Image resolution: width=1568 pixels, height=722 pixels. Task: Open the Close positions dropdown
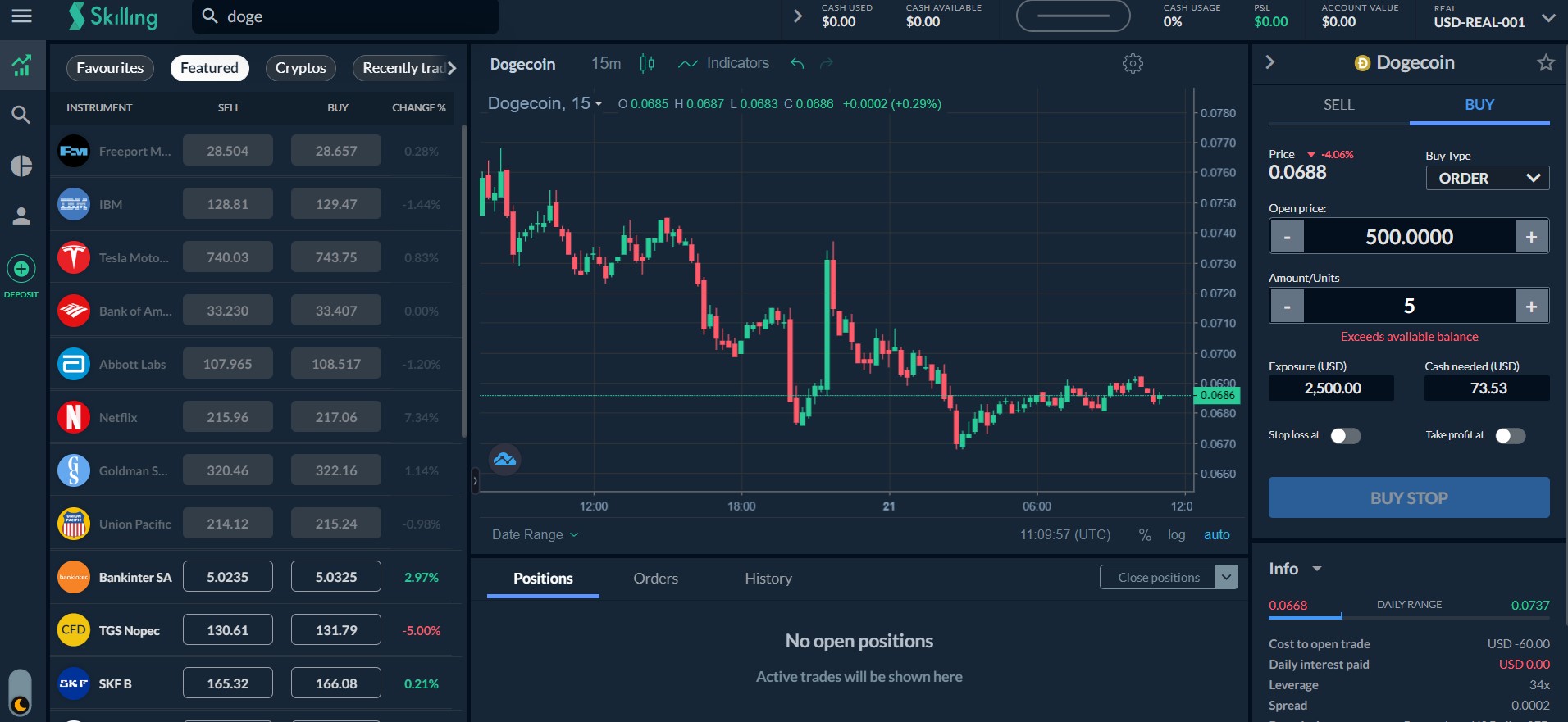click(x=1226, y=578)
